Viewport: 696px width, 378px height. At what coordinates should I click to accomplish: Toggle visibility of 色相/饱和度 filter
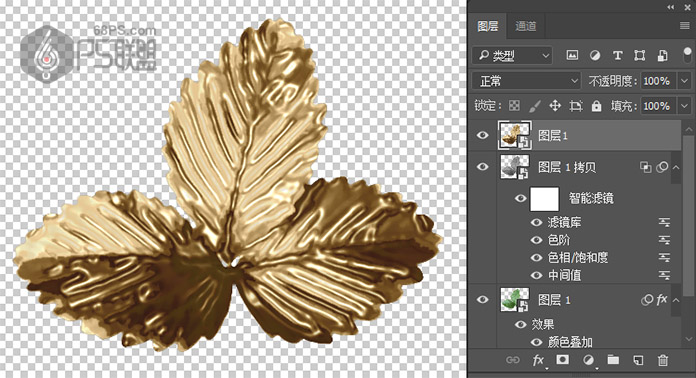pos(537,258)
